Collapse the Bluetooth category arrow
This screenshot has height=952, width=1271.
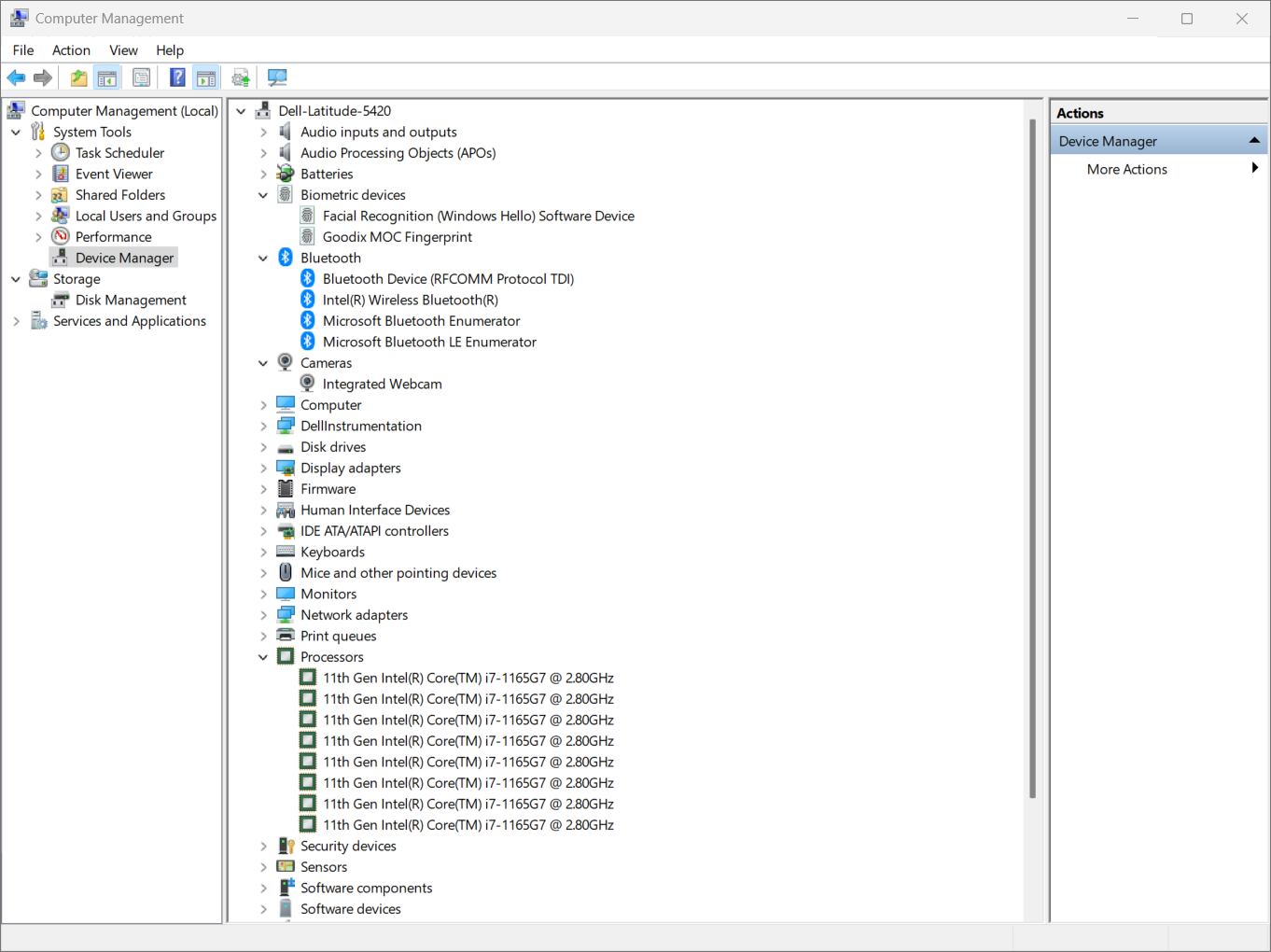[263, 259]
